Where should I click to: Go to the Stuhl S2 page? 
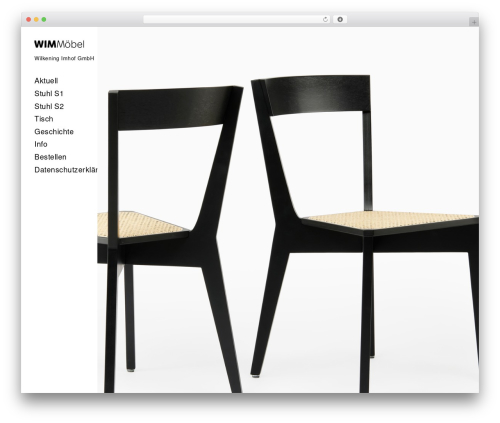coord(49,106)
